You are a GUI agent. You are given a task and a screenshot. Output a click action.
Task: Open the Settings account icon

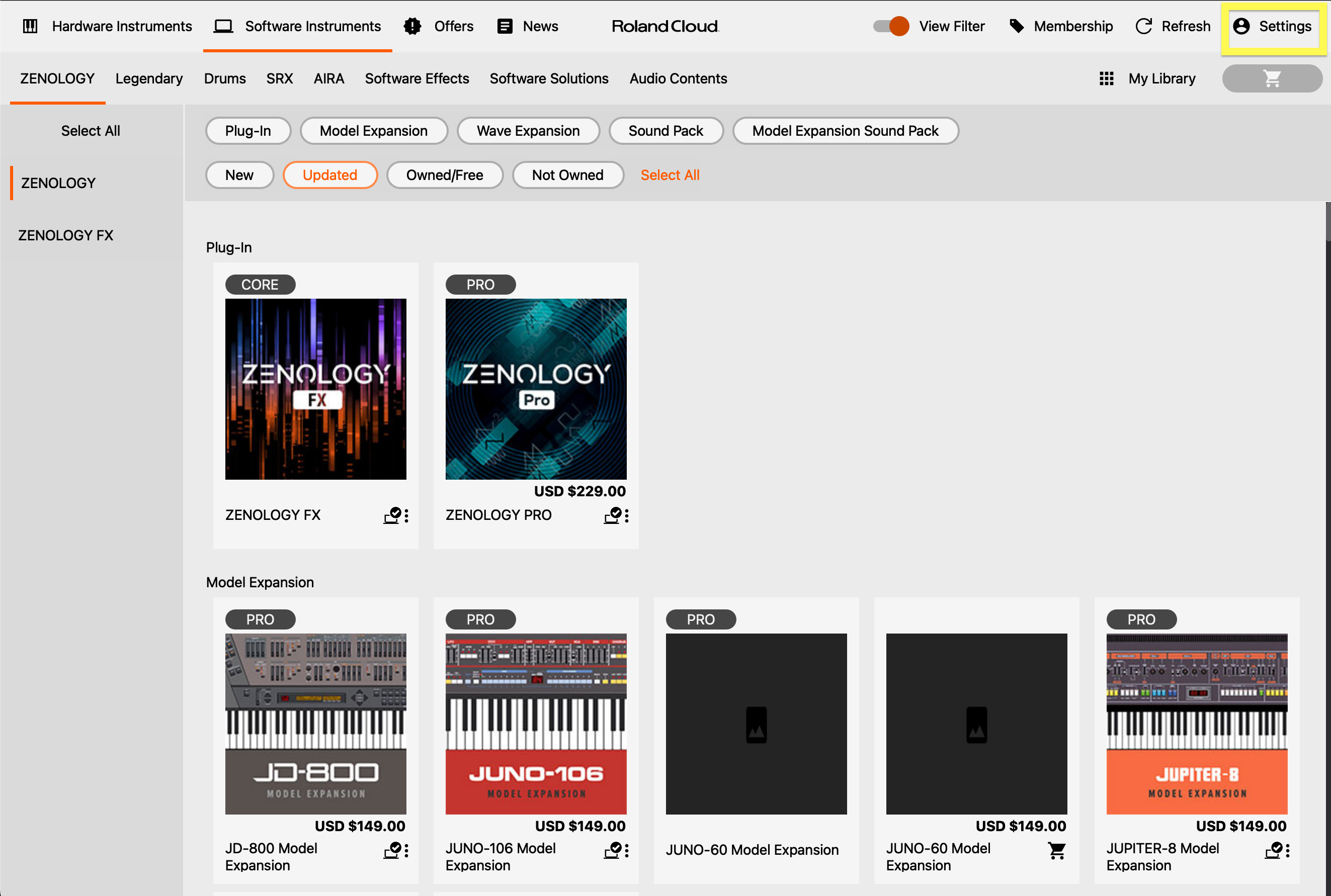pyautogui.click(x=1240, y=26)
